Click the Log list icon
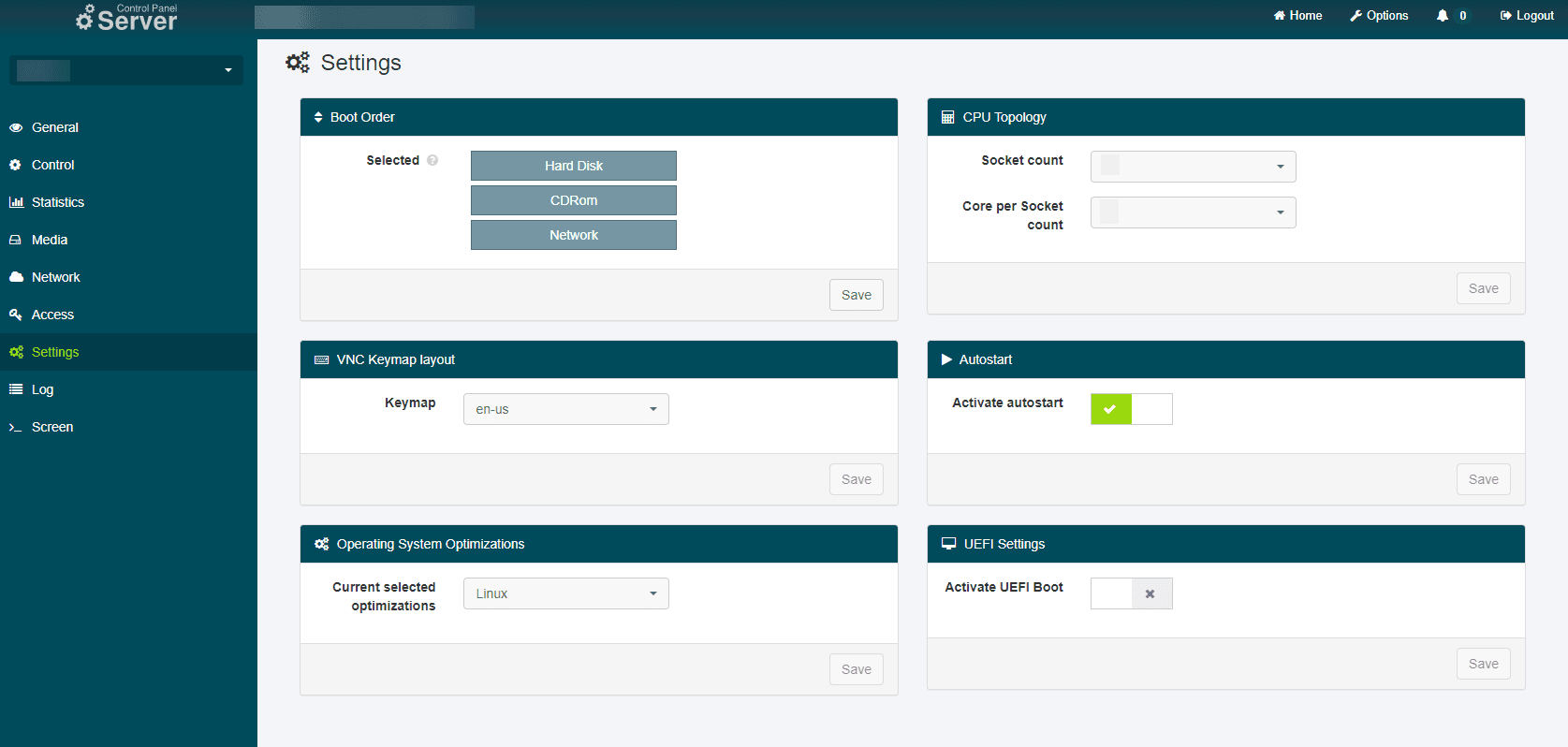This screenshot has height=747, width=1568. [x=16, y=389]
